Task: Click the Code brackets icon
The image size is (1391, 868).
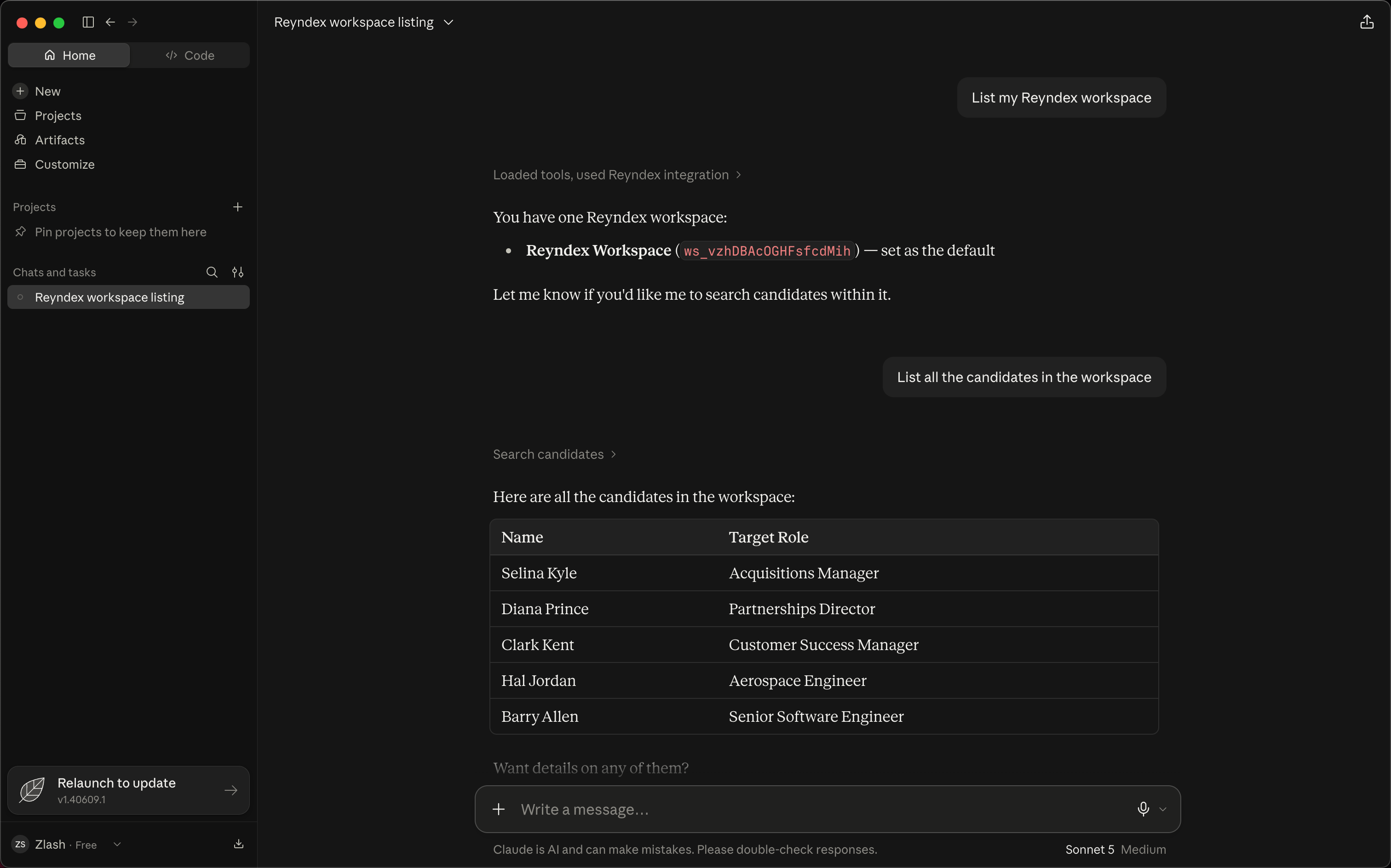Action: [x=171, y=55]
